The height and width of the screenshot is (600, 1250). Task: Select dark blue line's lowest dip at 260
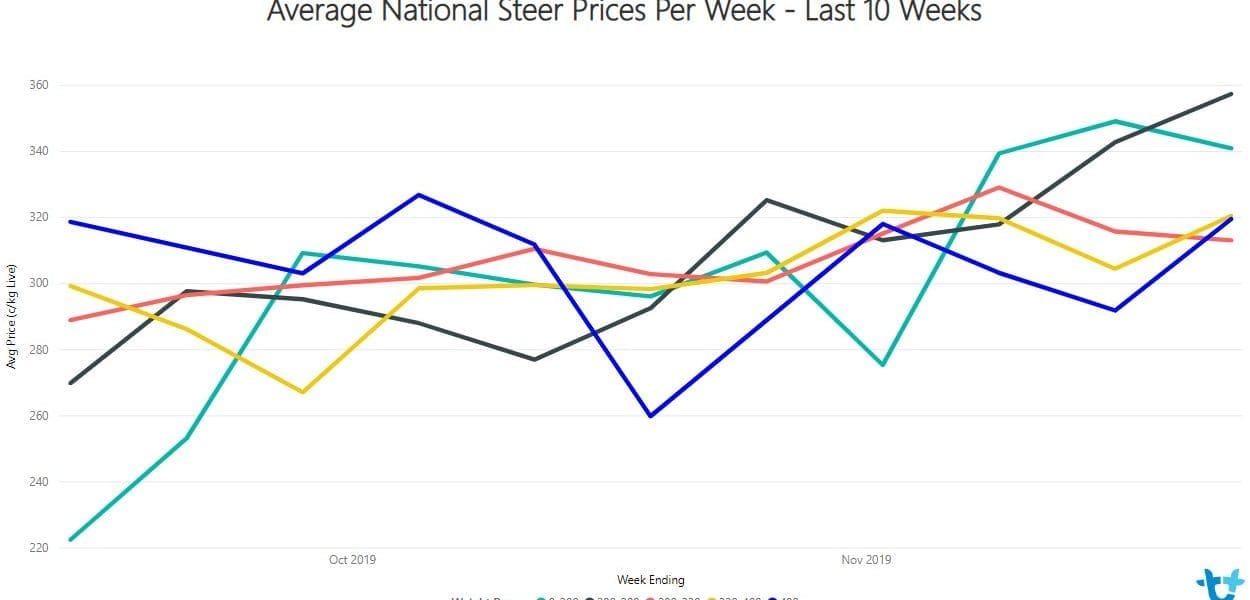[651, 416]
